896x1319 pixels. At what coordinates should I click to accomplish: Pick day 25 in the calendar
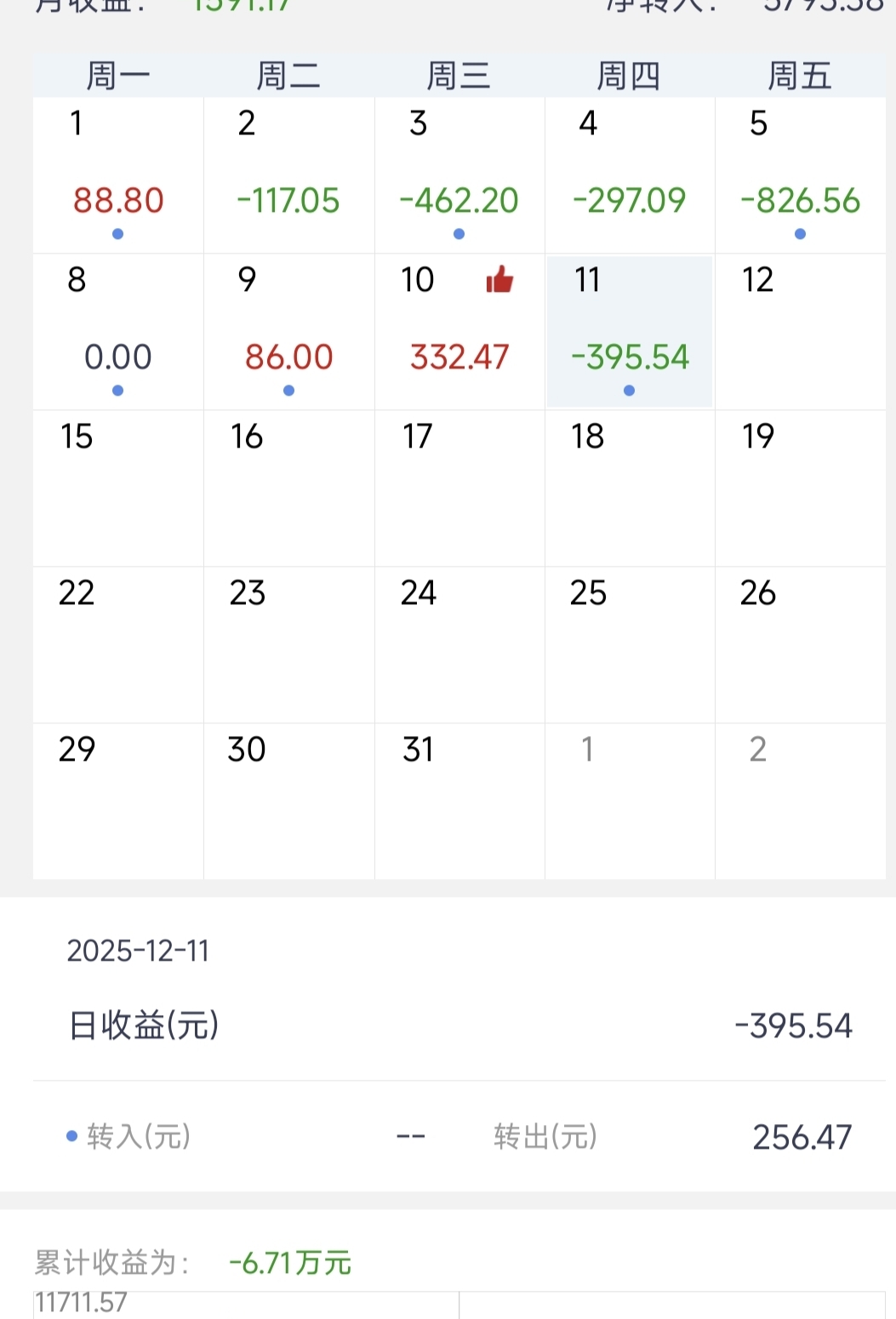[629, 645]
